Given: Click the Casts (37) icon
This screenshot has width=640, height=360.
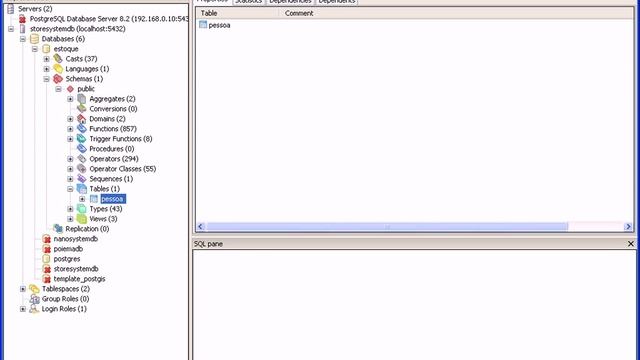Looking at the screenshot, I should (x=58, y=59).
